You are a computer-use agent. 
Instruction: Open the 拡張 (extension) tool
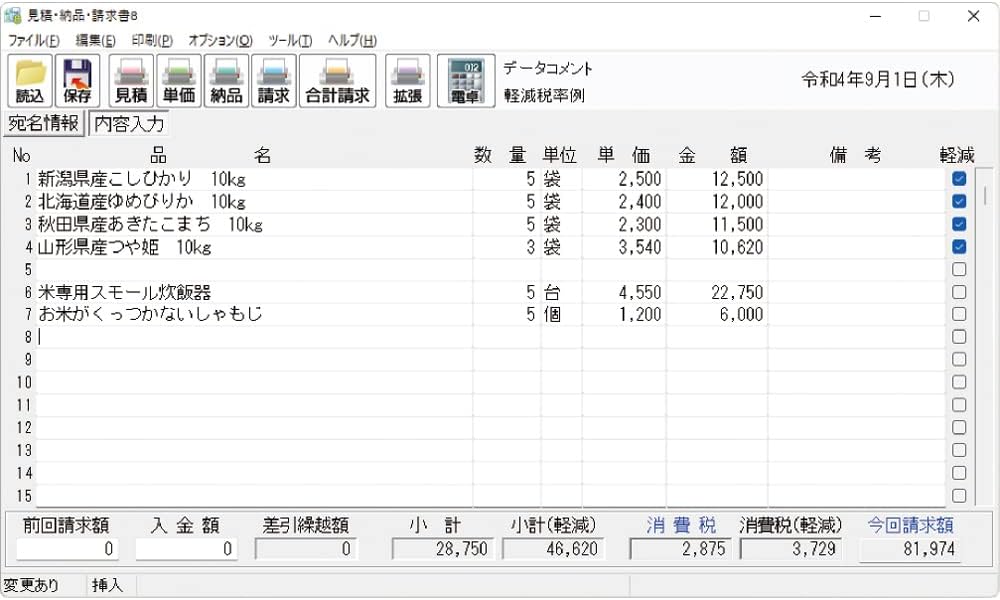[x=407, y=79]
